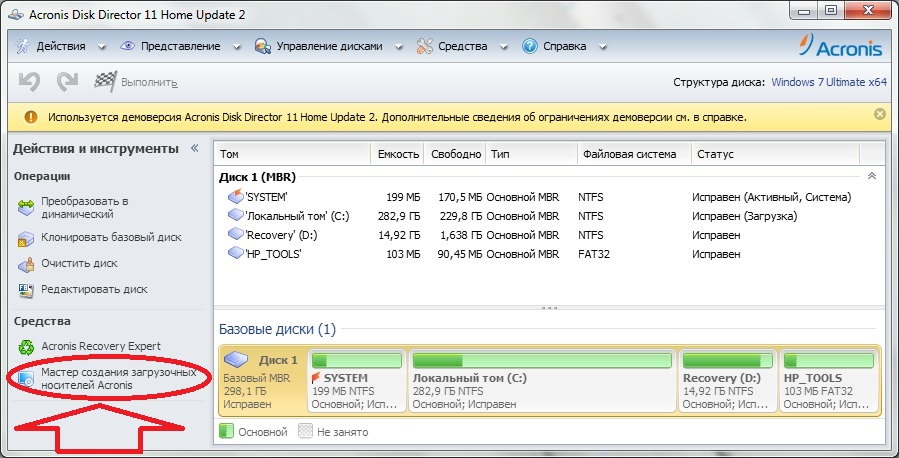
Task: Click the disk management menu icon
Action: 263,46
